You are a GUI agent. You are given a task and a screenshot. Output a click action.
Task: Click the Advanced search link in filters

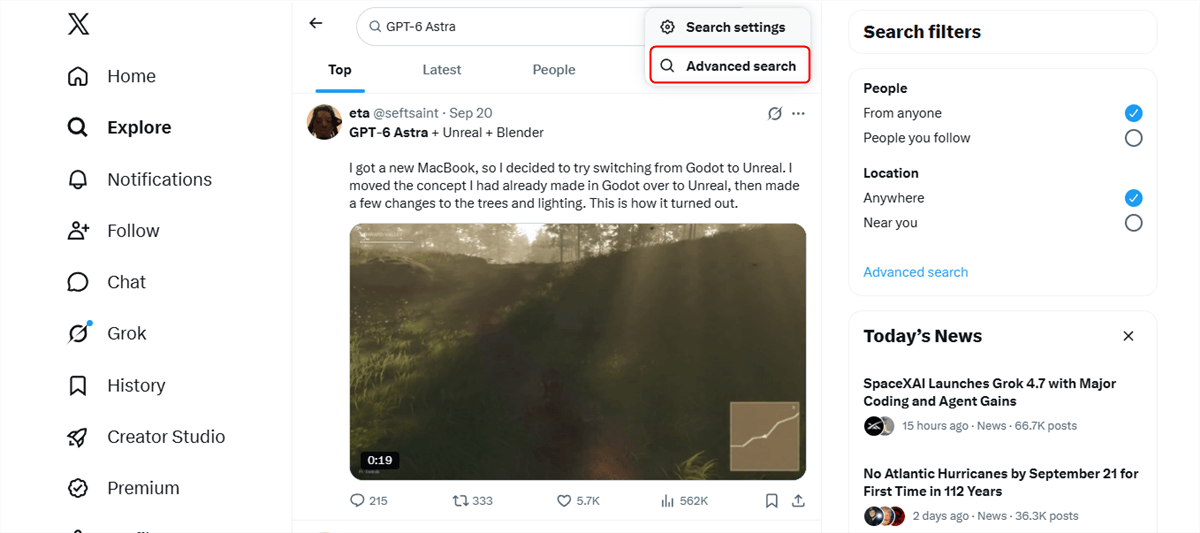(915, 272)
